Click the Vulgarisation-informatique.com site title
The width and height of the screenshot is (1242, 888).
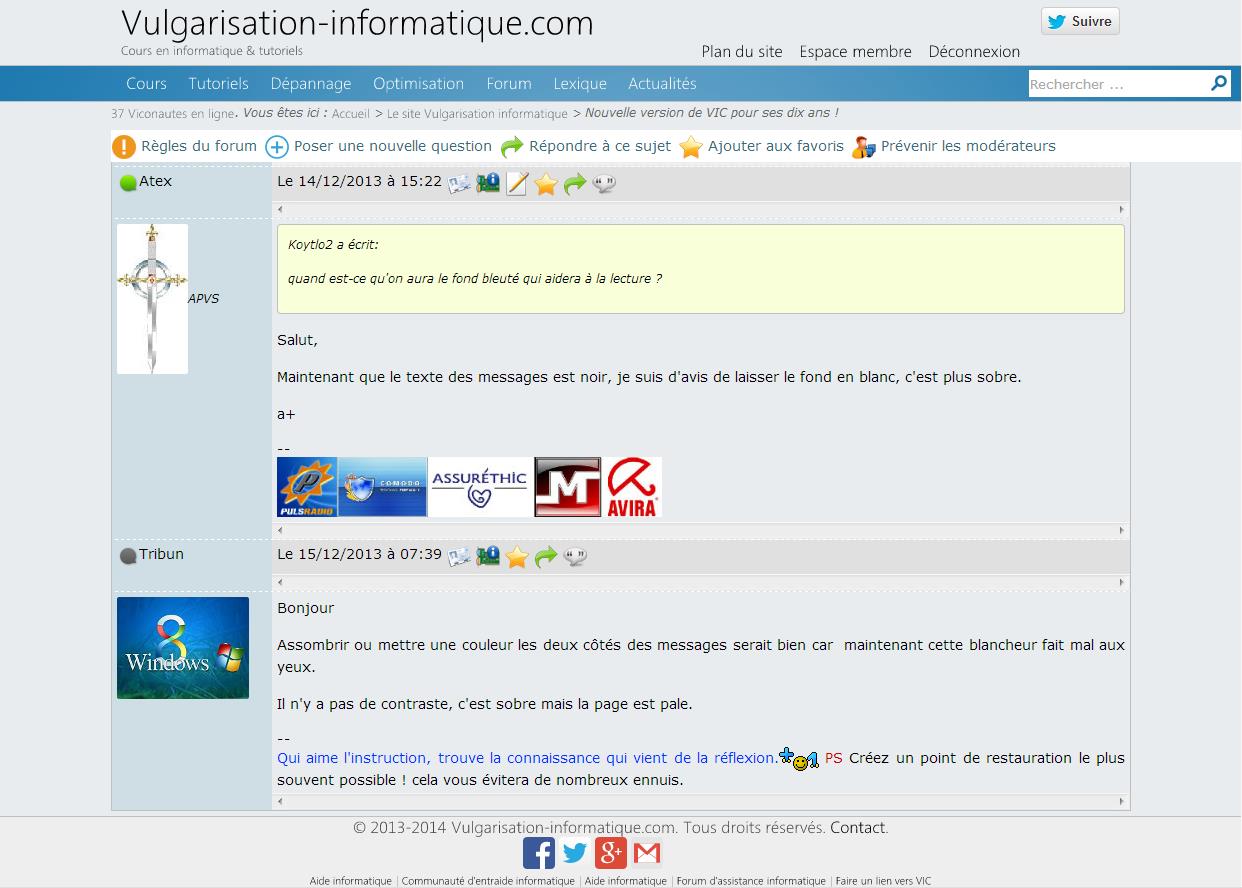coord(357,23)
